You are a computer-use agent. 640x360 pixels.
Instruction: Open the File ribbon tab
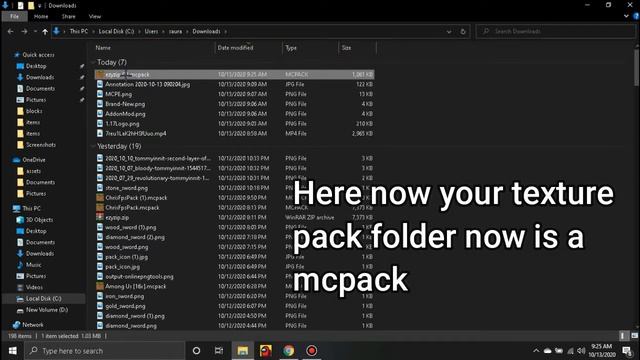click(14, 16)
